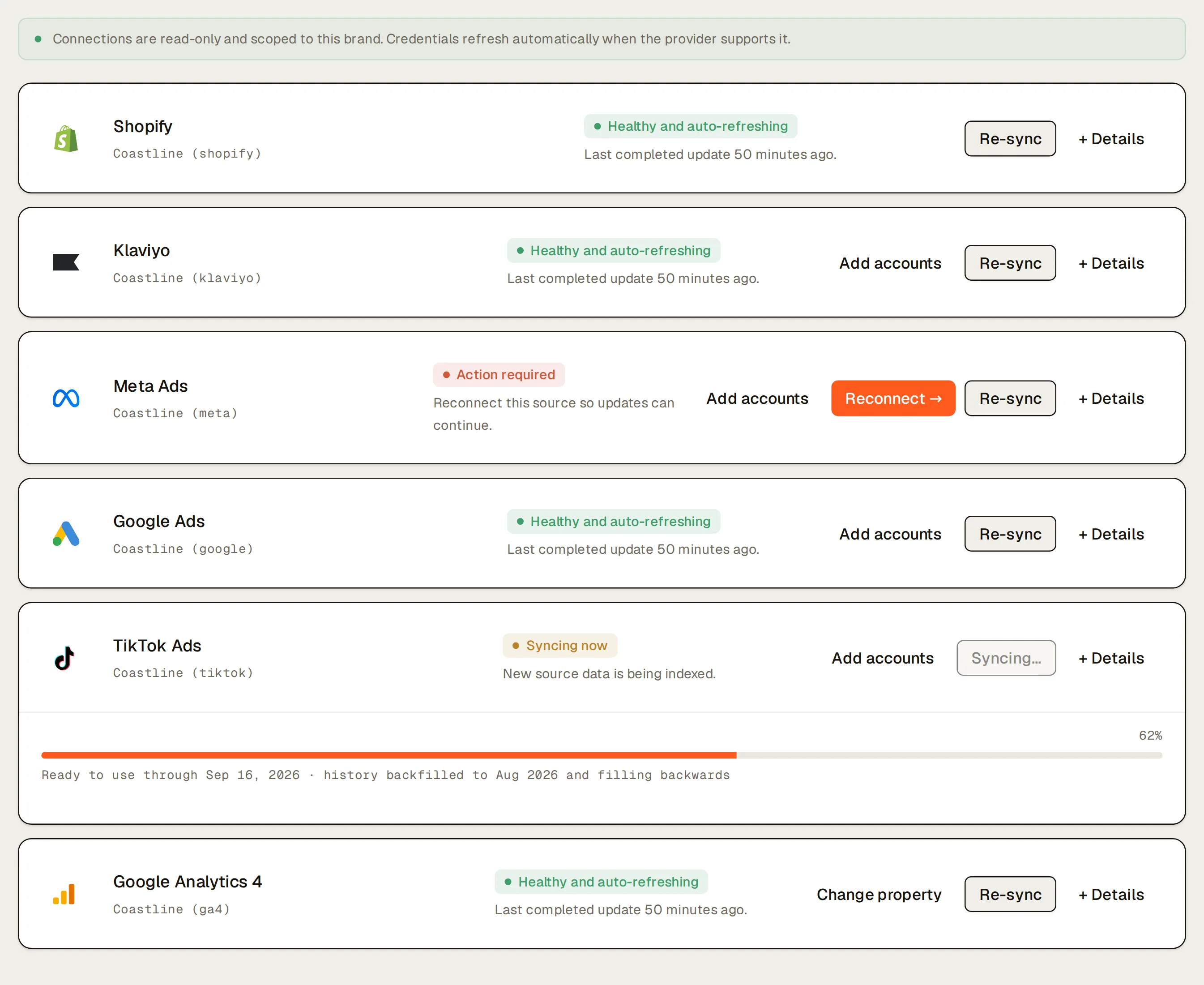
Task: Expand Details for Google Ads
Action: [x=1111, y=534]
